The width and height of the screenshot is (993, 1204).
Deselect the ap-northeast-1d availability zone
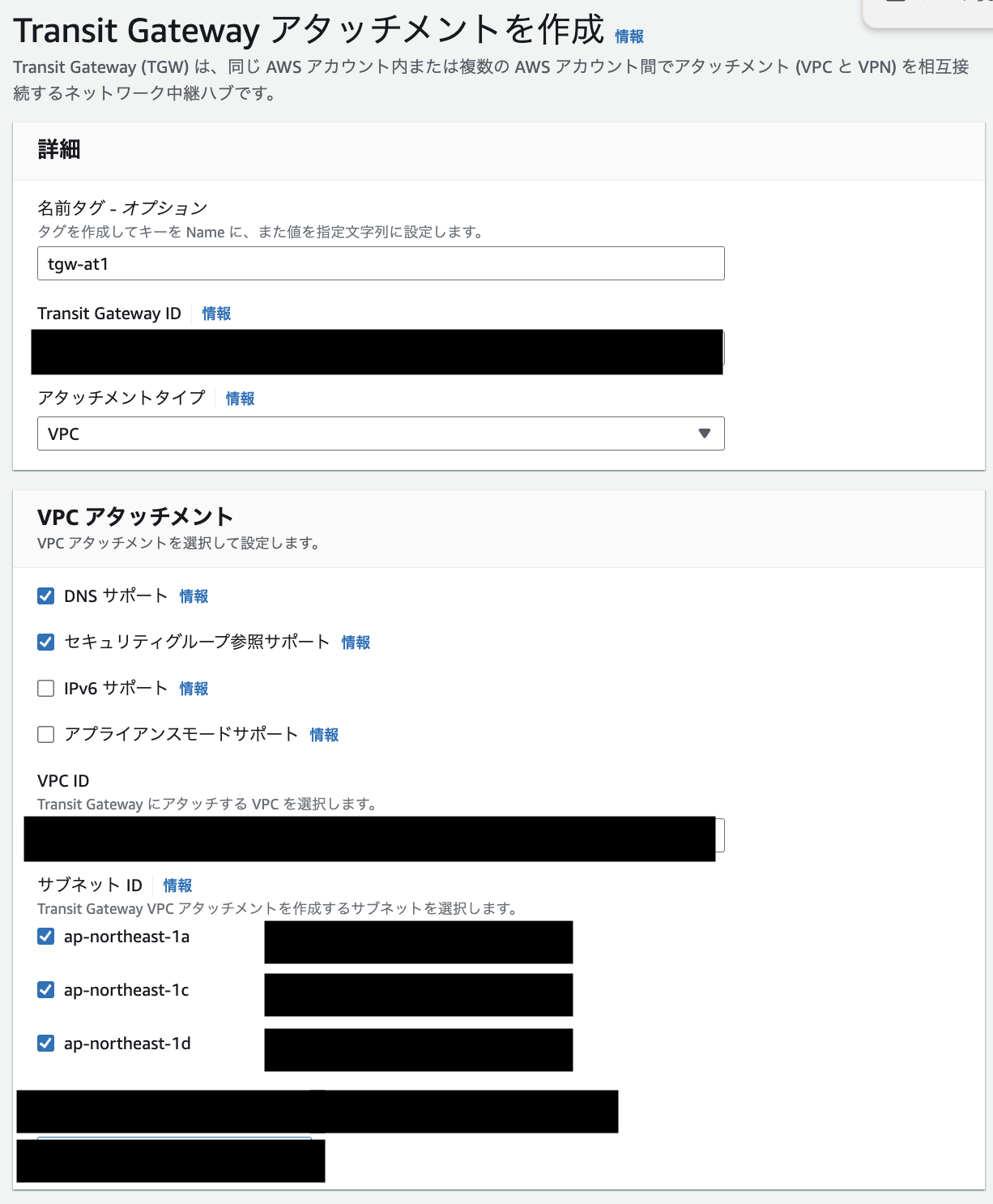click(46, 1043)
